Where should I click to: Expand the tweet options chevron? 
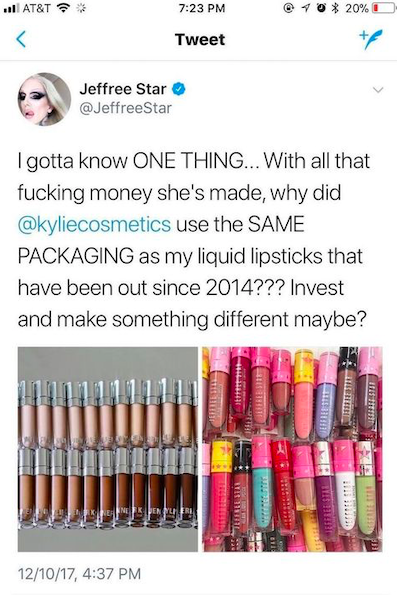pyautogui.click(x=378, y=90)
